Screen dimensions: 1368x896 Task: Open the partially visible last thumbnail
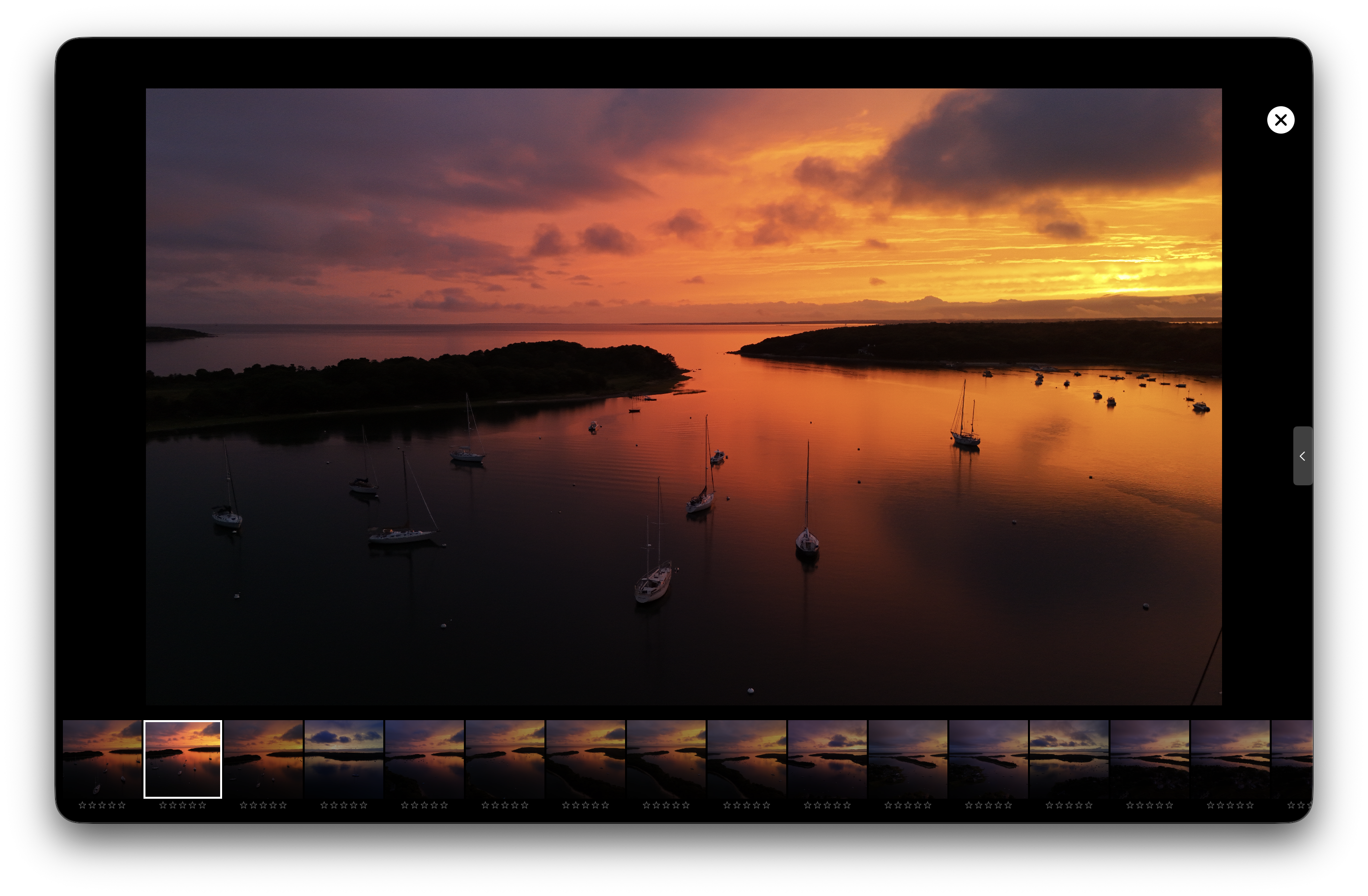(x=1291, y=758)
